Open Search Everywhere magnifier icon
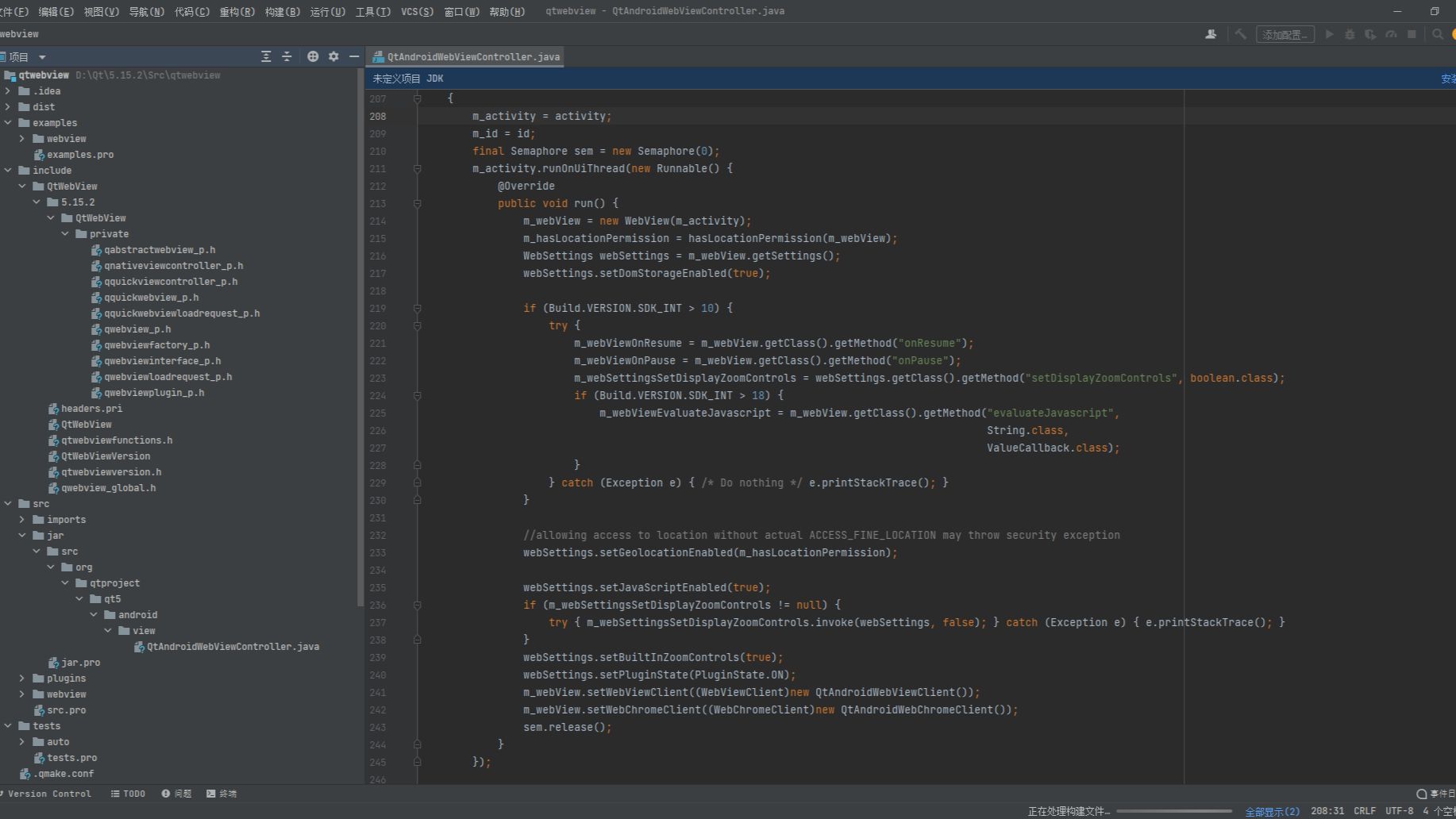Image resolution: width=1456 pixels, height=819 pixels. [1437, 34]
